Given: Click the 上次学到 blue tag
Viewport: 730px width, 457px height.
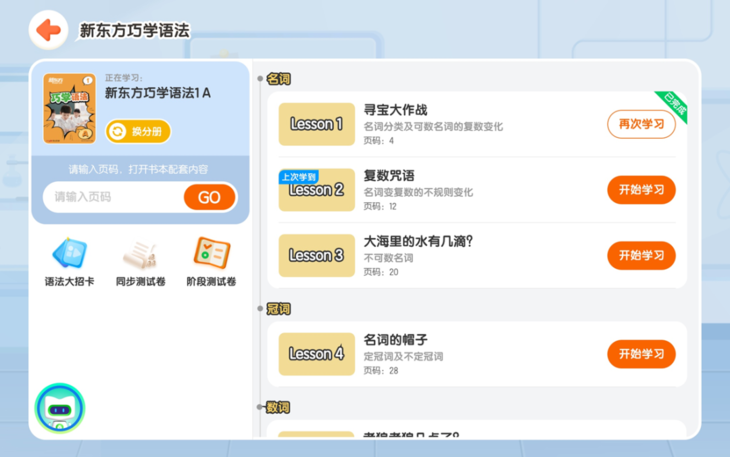Looking at the screenshot, I should (x=298, y=177).
